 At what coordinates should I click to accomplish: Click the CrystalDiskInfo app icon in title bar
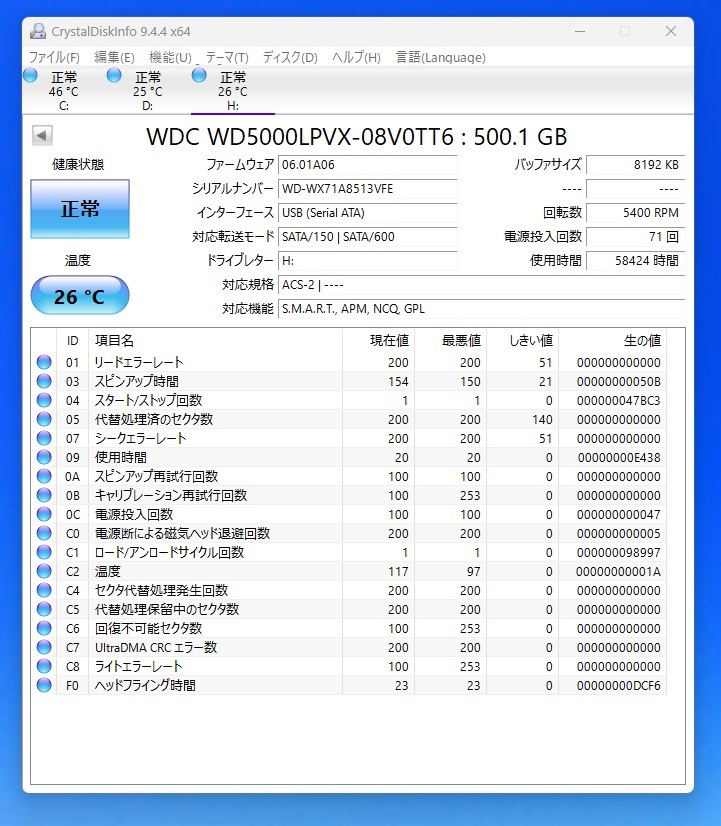[x=38, y=31]
